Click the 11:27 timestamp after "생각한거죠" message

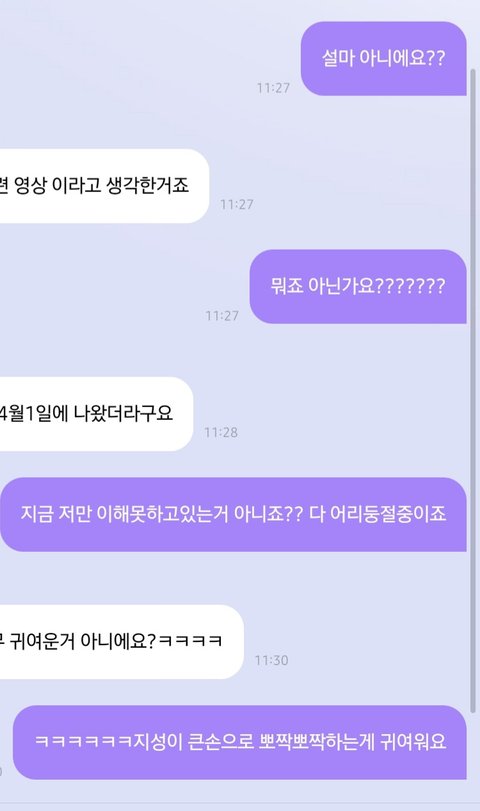pyautogui.click(x=236, y=204)
